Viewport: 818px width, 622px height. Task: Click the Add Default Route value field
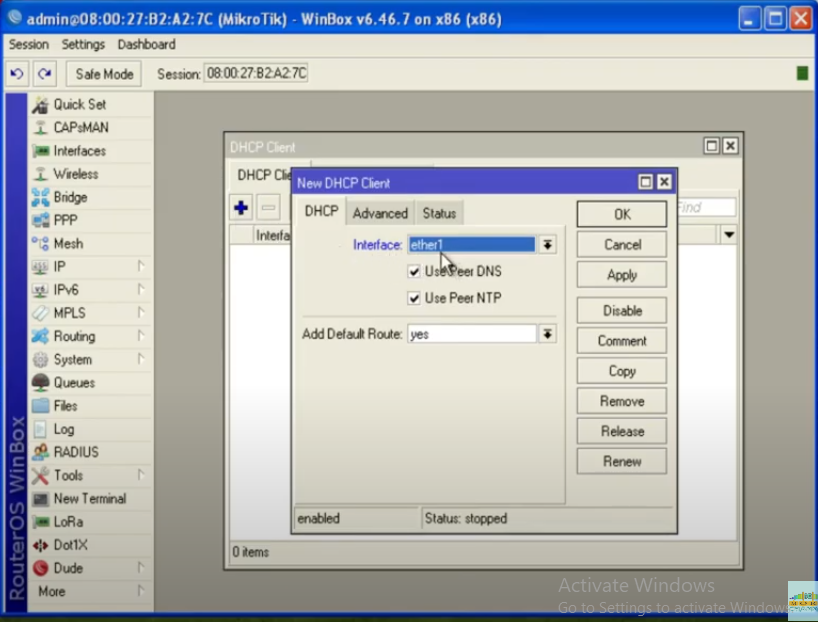[x=472, y=334]
